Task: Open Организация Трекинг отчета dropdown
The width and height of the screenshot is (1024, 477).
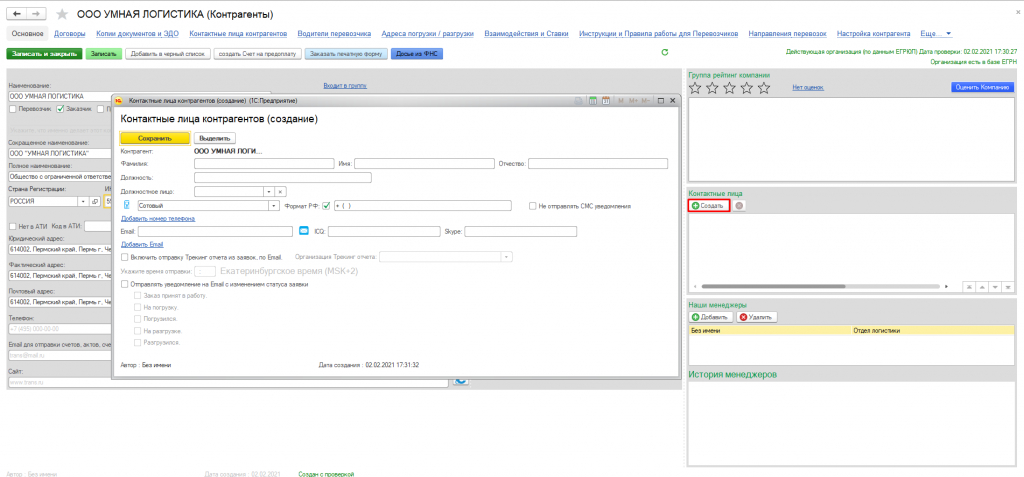Action: click(507, 257)
